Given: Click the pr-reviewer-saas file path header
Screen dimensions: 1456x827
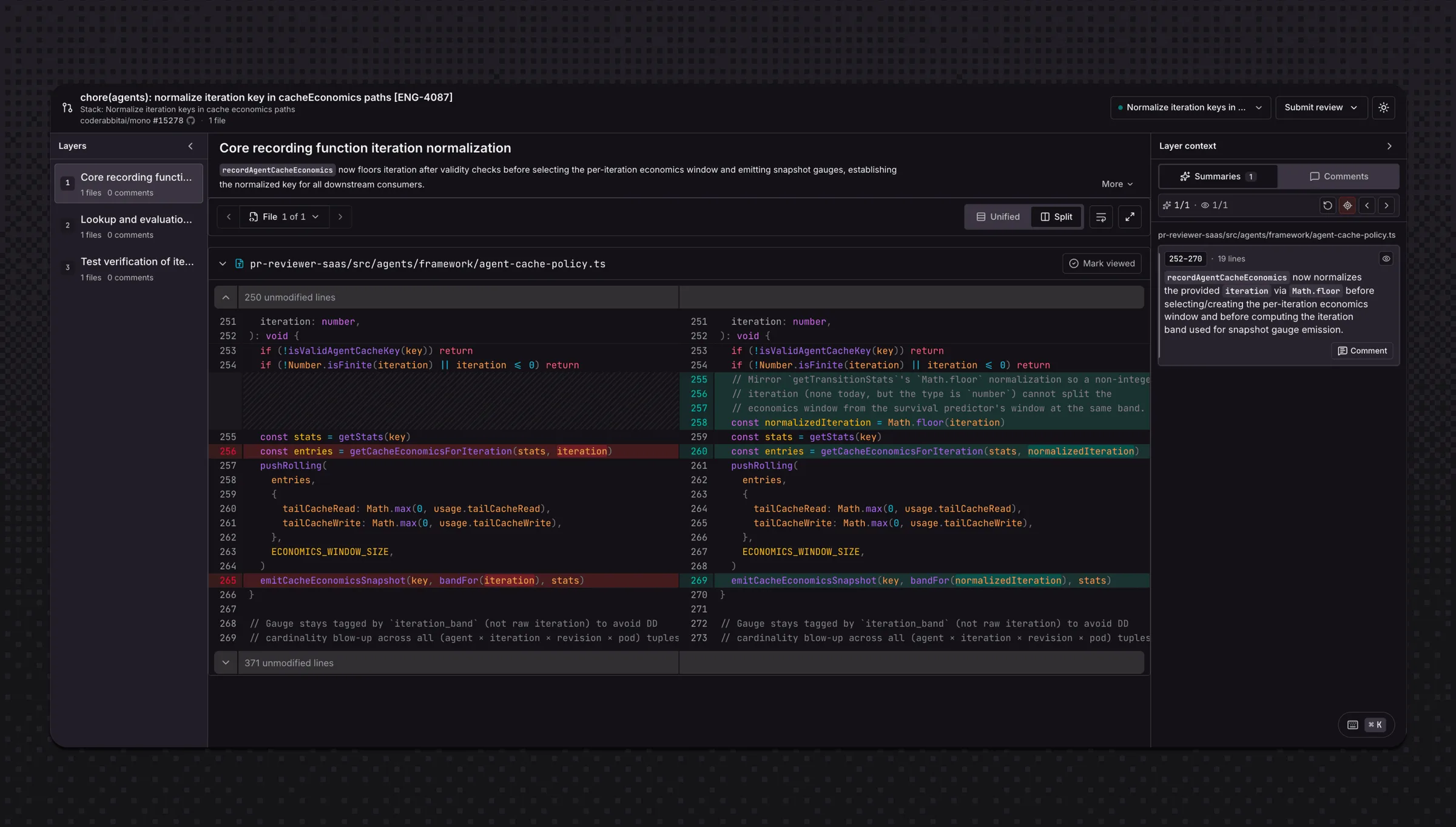Looking at the screenshot, I should 427,264.
